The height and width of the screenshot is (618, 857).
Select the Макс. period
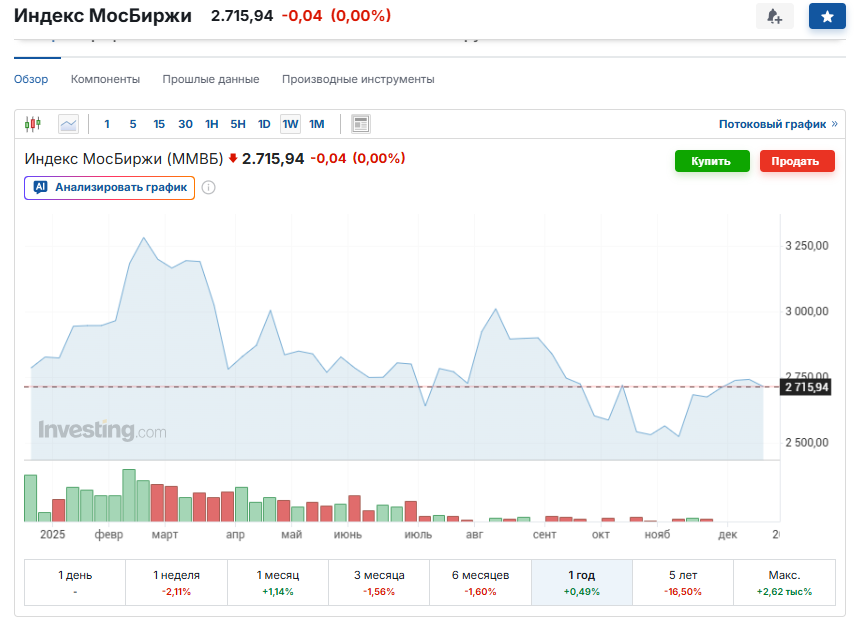tap(784, 582)
